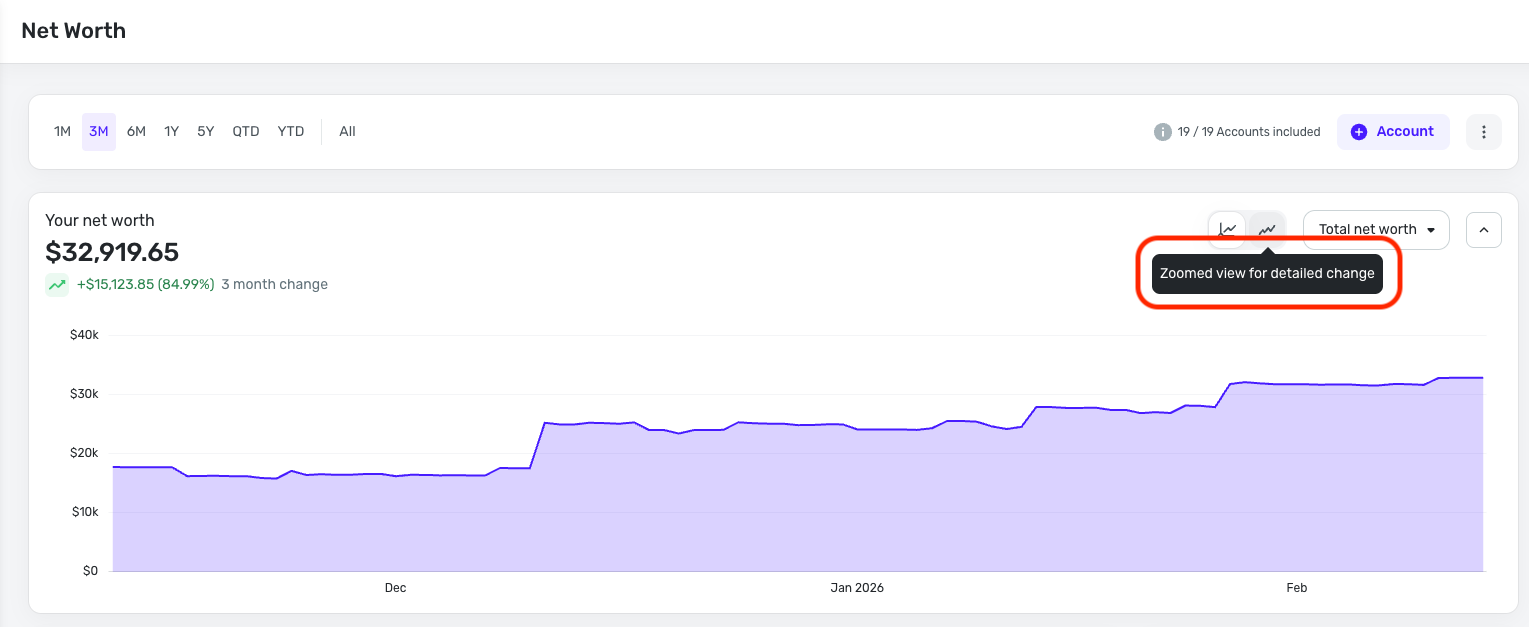Click the 5Y period button
Screen dimensions: 1529x627
click(205, 131)
